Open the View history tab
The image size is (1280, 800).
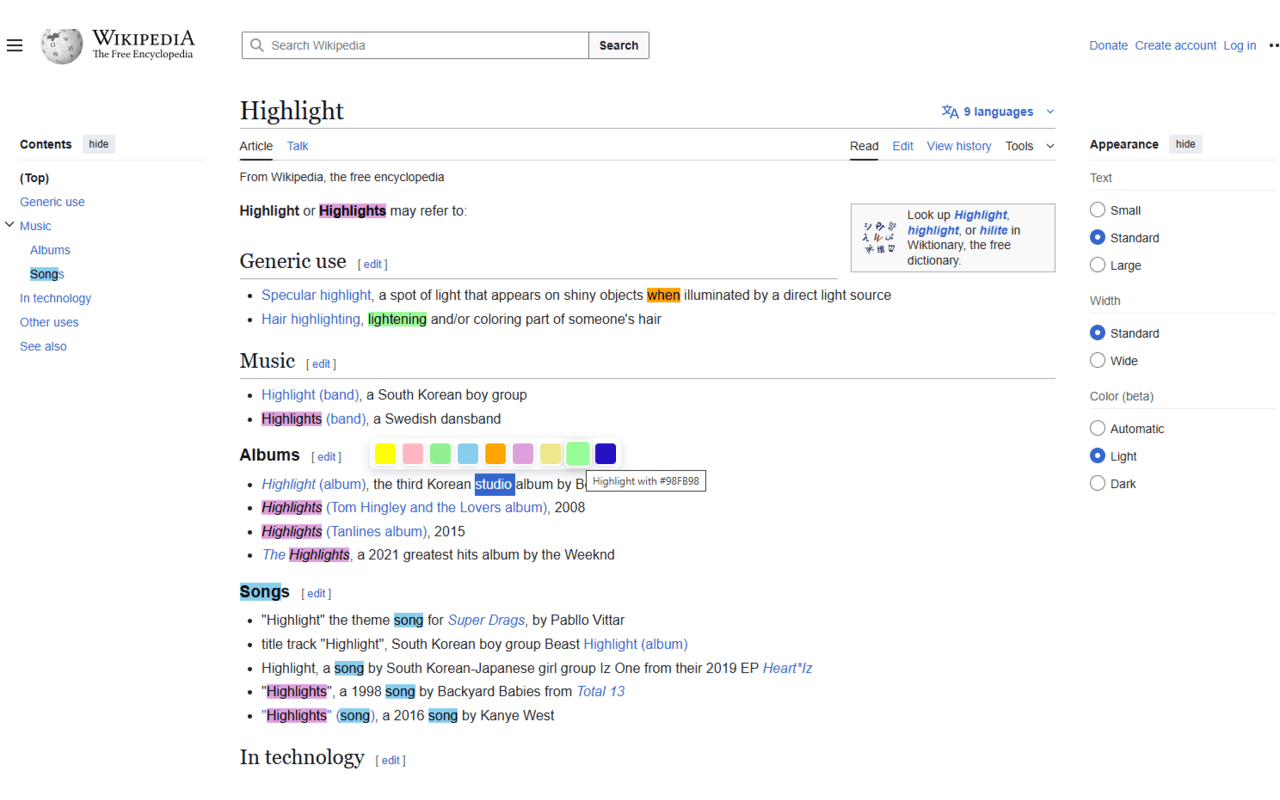pyautogui.click(x=959, y=146)
